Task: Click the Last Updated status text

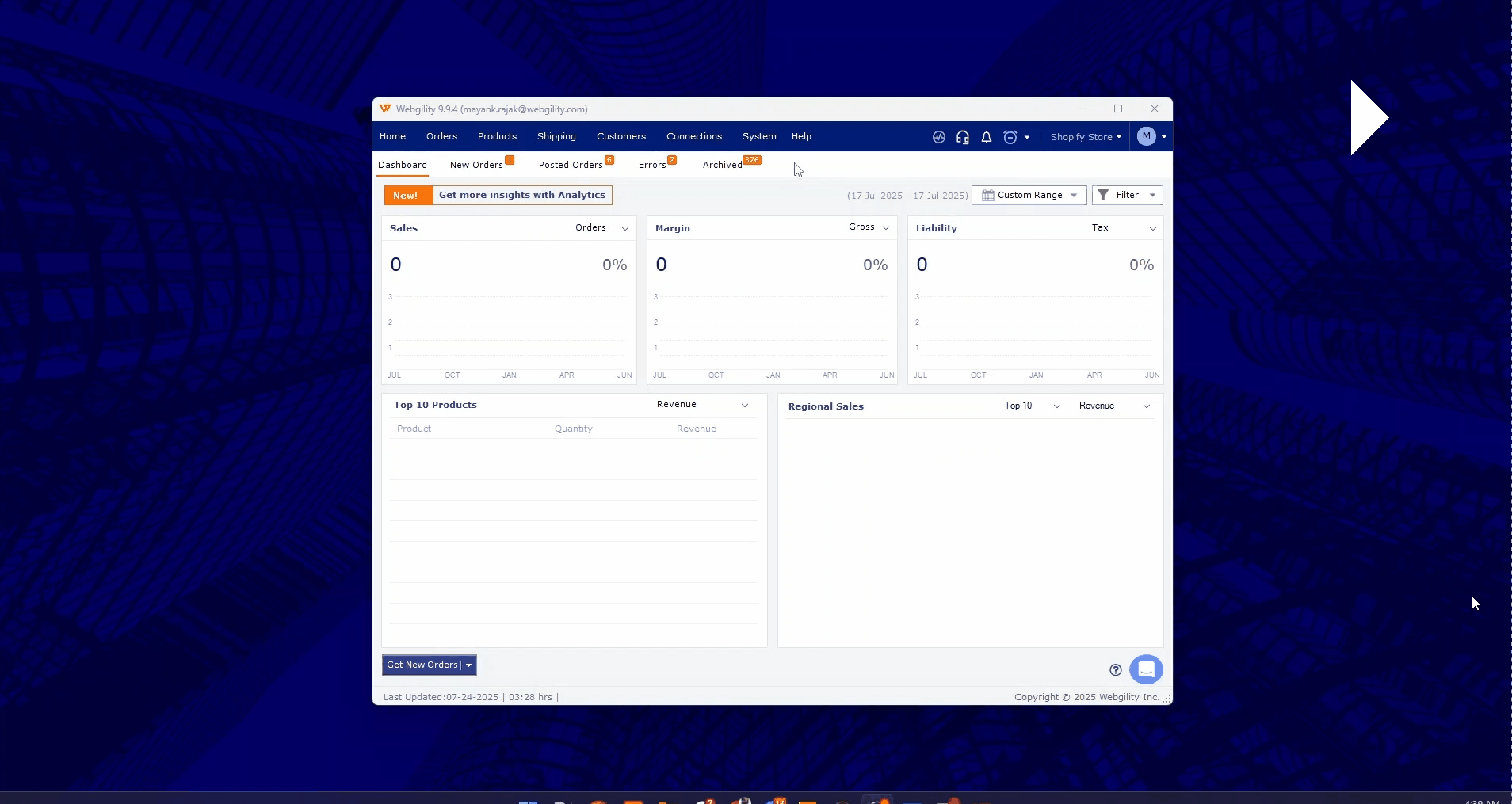Action: tap(471, 697)
